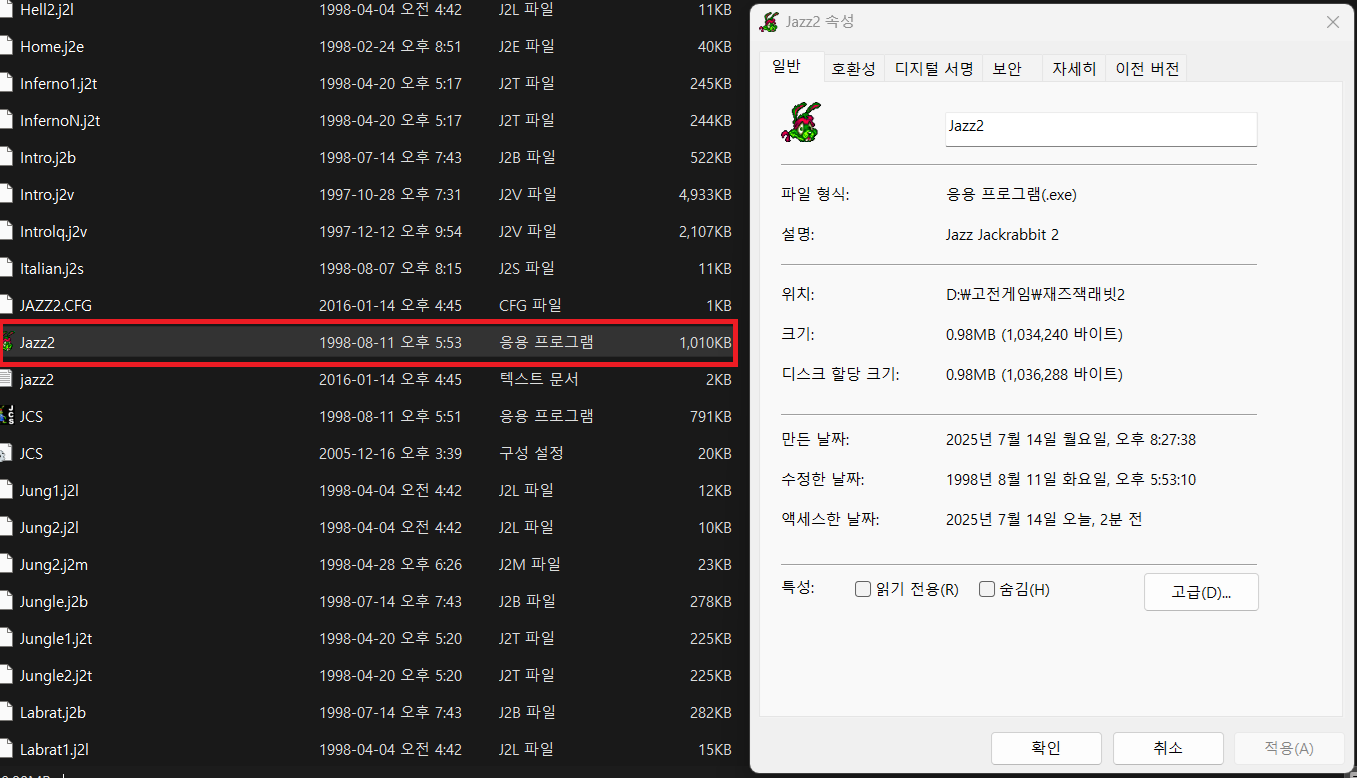The width and height of the screenshot is (1357, 778).
Task: Click the Jungle1.j2t file icon
Action: click(8, 638)
